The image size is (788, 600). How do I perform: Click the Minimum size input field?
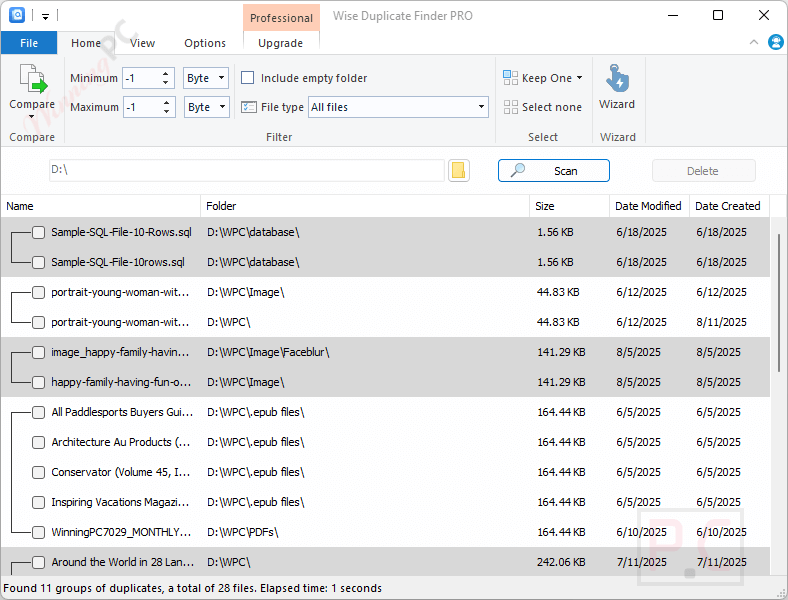(142, 78)
